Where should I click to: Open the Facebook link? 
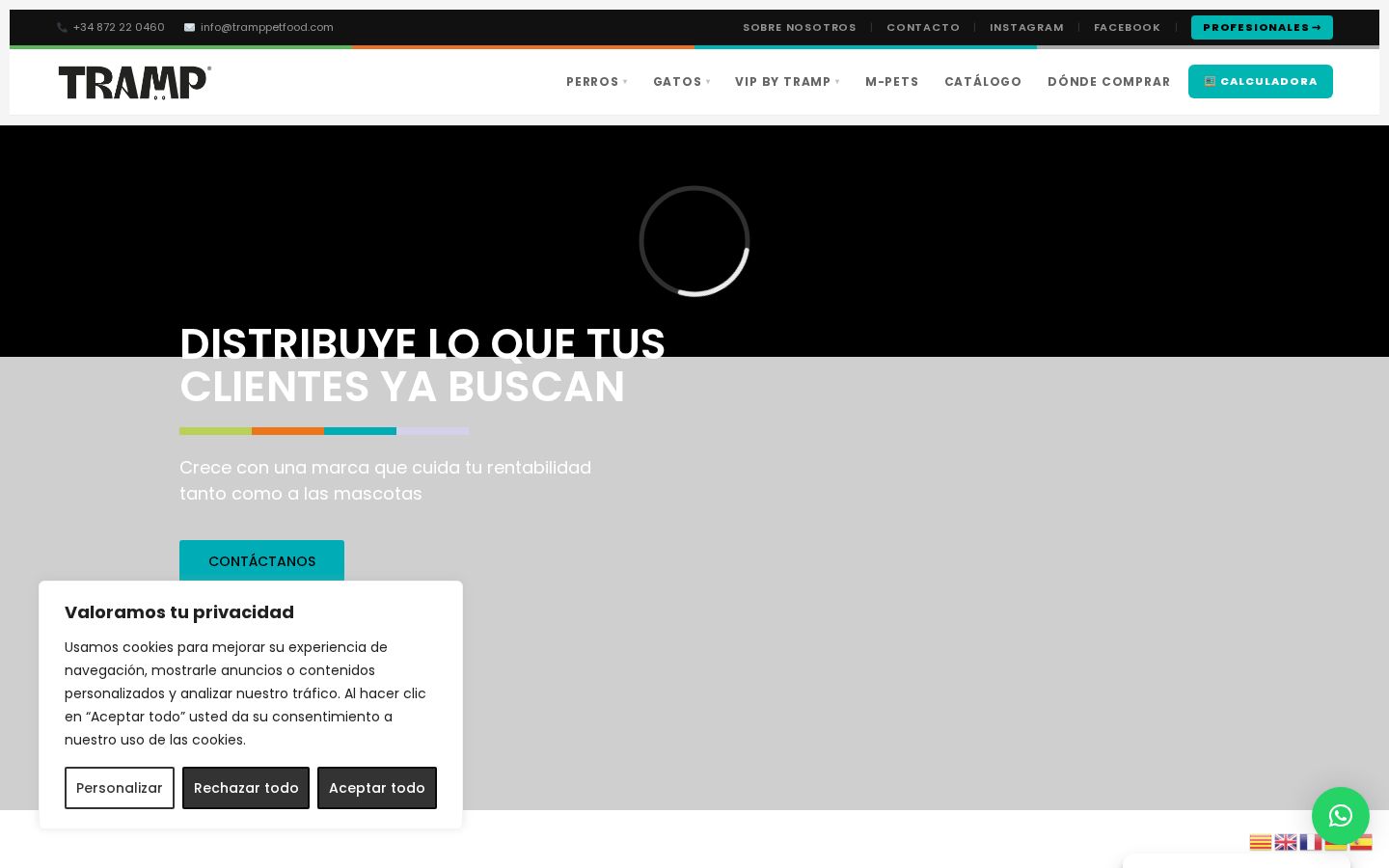[1127, 27]
